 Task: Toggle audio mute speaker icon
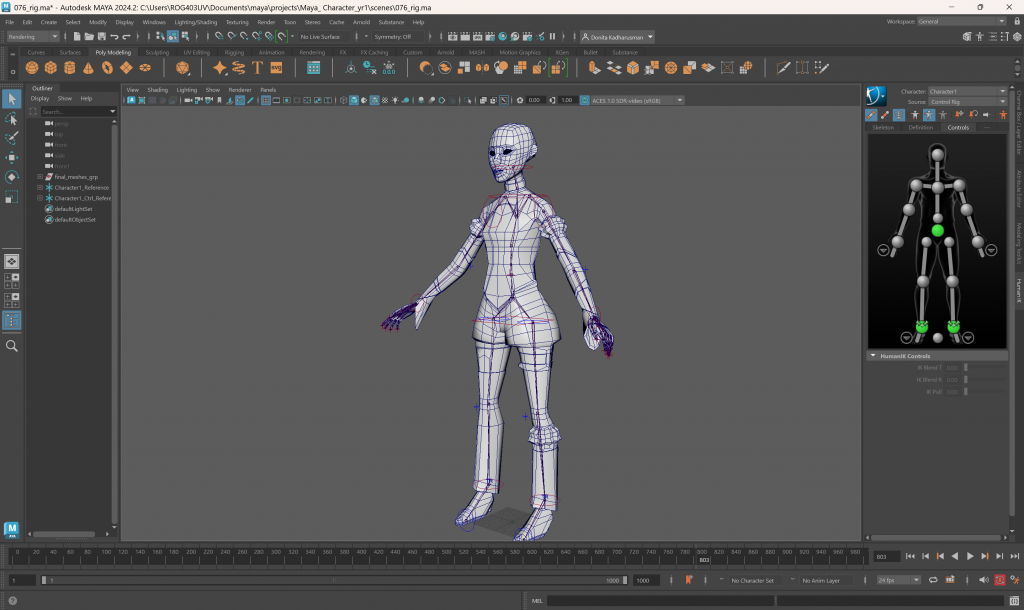(x=984, y=580)
